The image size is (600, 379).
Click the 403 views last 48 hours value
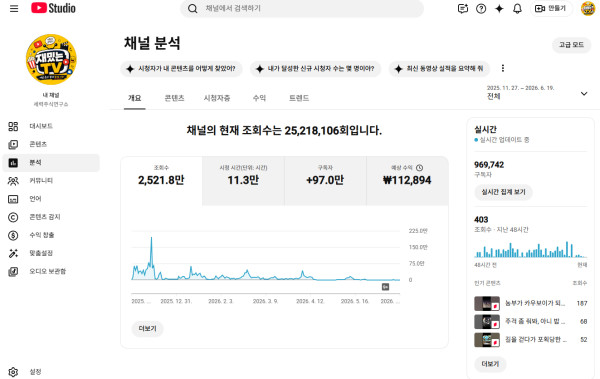tap(481, 220)
